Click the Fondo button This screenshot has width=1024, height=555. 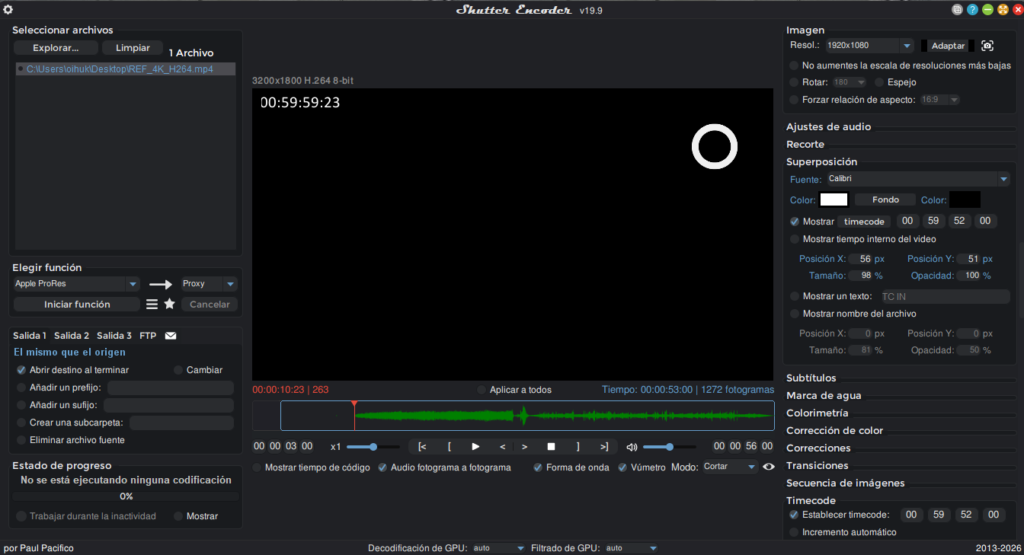(886, 200)
